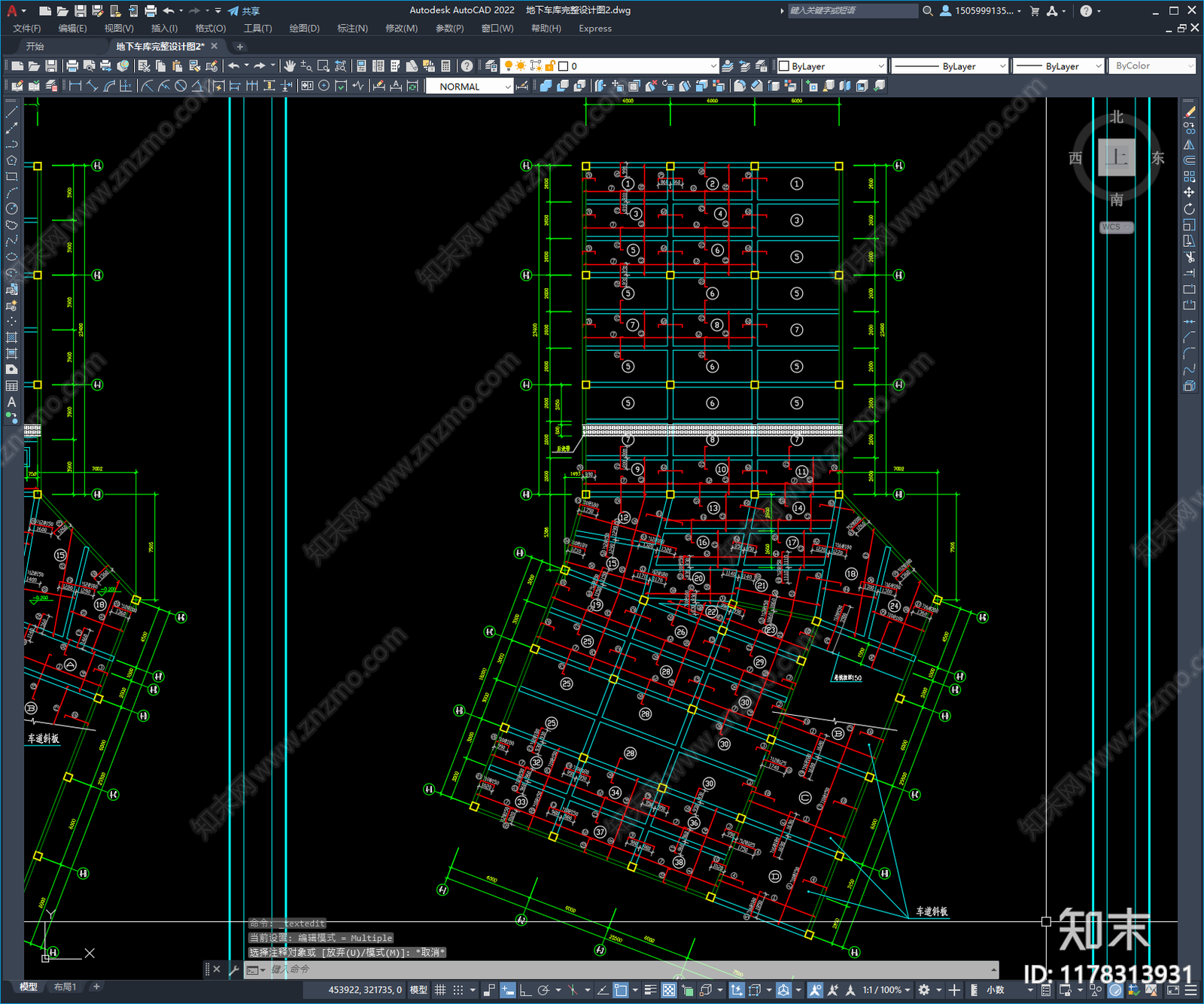This screenshot has height=1004, width=1204.
Task: Open the 视图(V) menu
Action: pyautogui.click(x=119, y=29)
